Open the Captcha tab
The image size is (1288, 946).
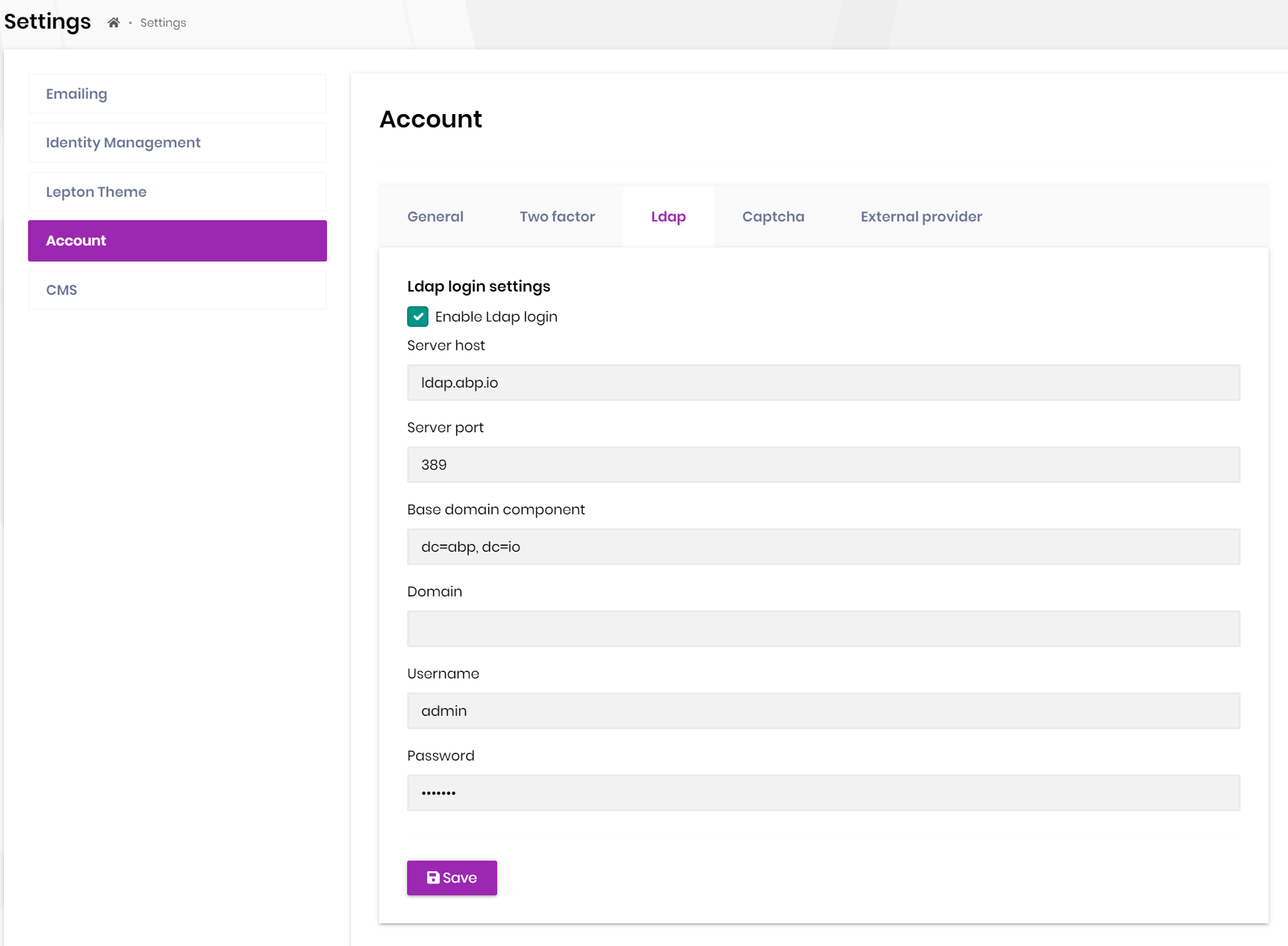click(773, 217)
